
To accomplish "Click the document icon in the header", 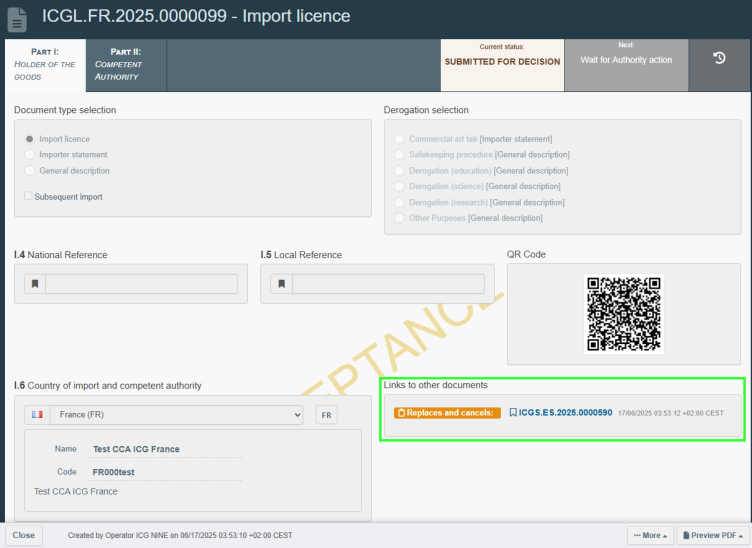I will click(17, 19).
